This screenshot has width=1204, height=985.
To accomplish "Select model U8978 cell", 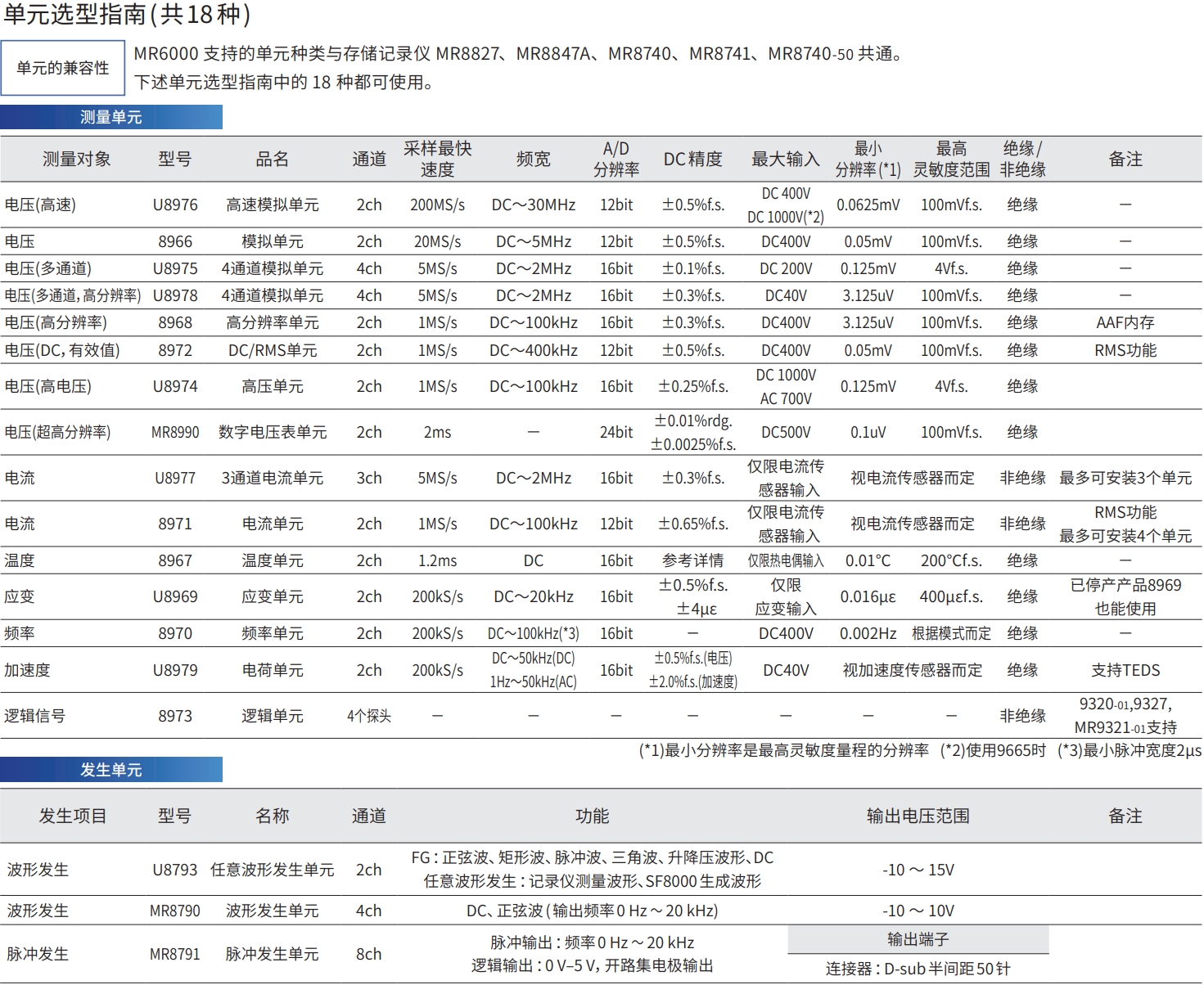I will pyautogui.click(x=175, y=296).
